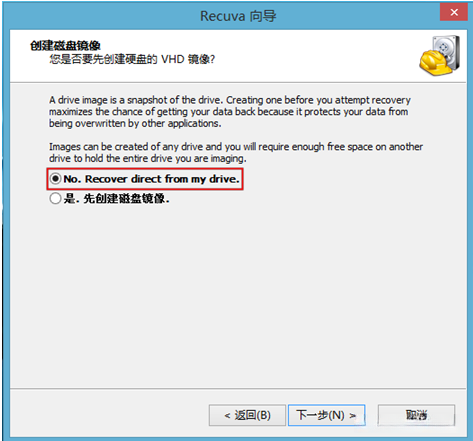The height and width of the screenshot is (441, 473).
Task: Click the "No. Recover direct from my drive." label text
Action: click(152, 179)
